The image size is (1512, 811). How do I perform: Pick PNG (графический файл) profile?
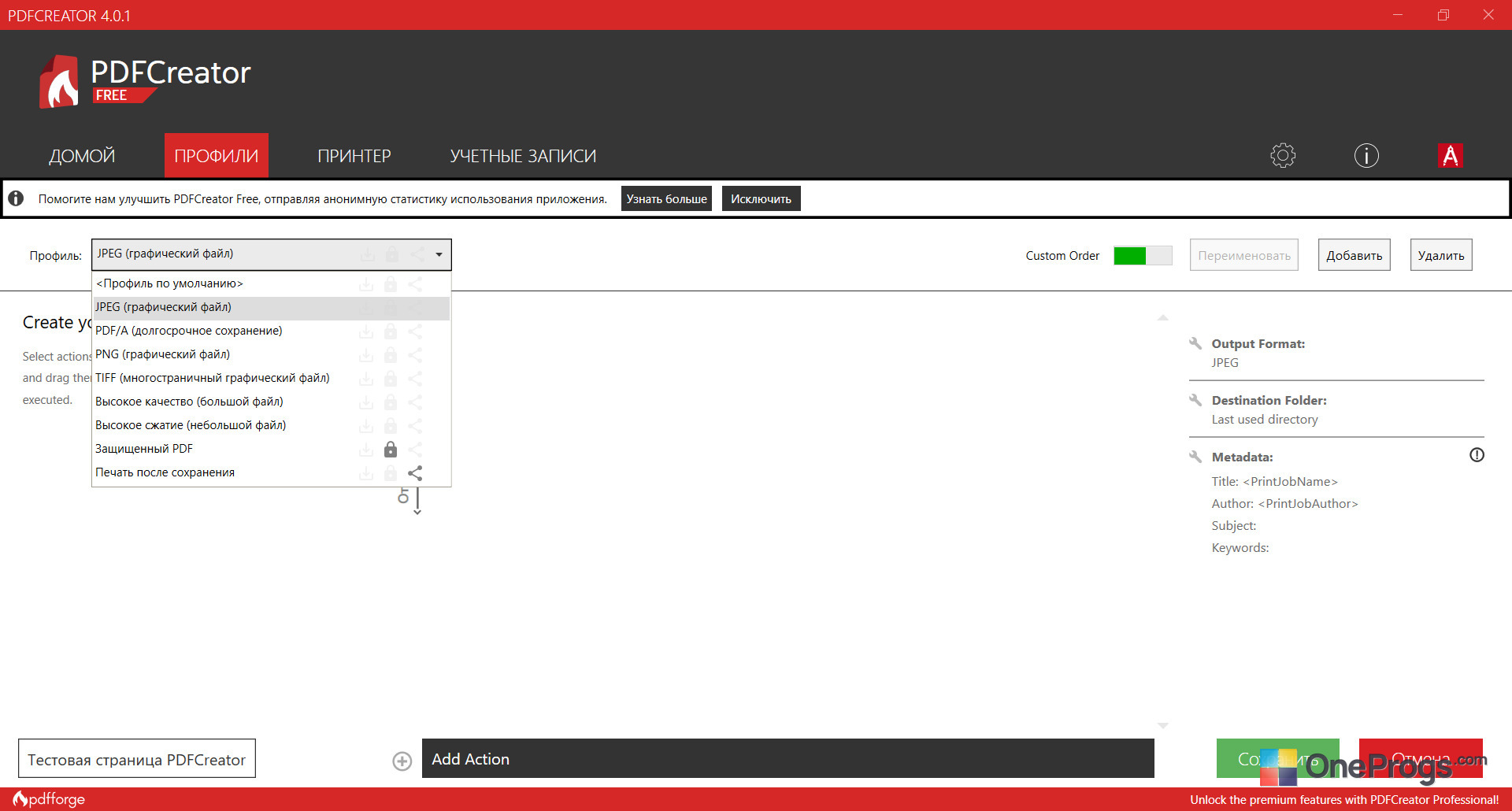(x=271, y=354)
